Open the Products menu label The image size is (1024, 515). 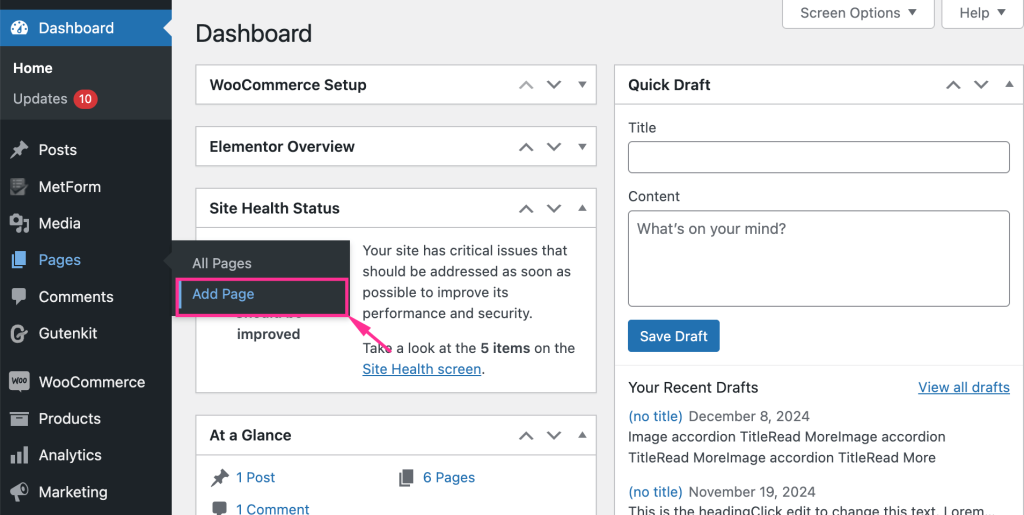[x=69, y=418]
